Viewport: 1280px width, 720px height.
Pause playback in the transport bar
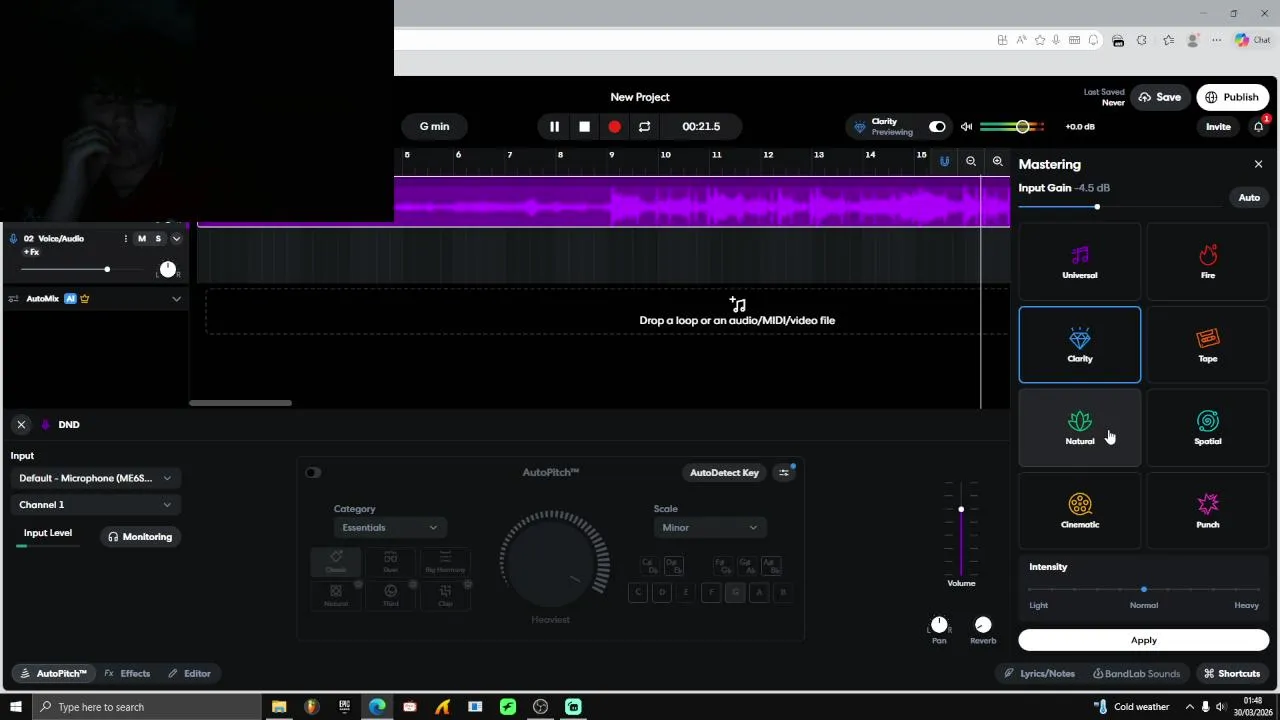pyautogui.click(x=554, y=127)
